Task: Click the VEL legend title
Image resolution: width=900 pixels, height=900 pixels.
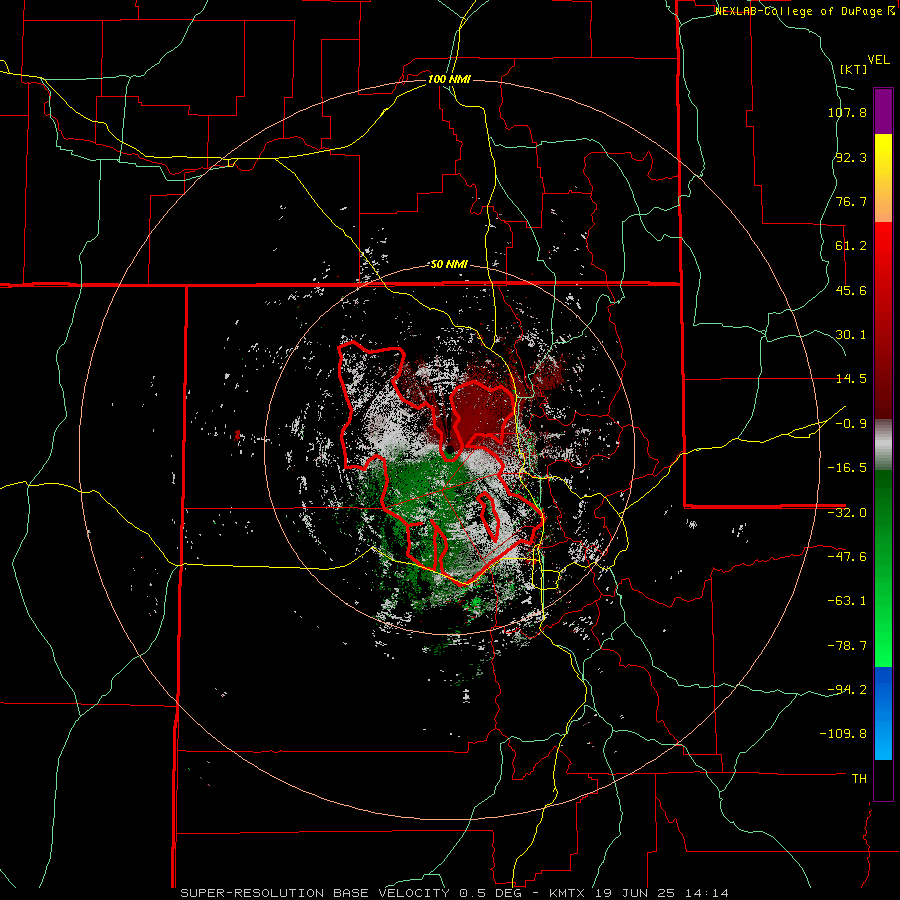Action: click(x=878, y=60)
